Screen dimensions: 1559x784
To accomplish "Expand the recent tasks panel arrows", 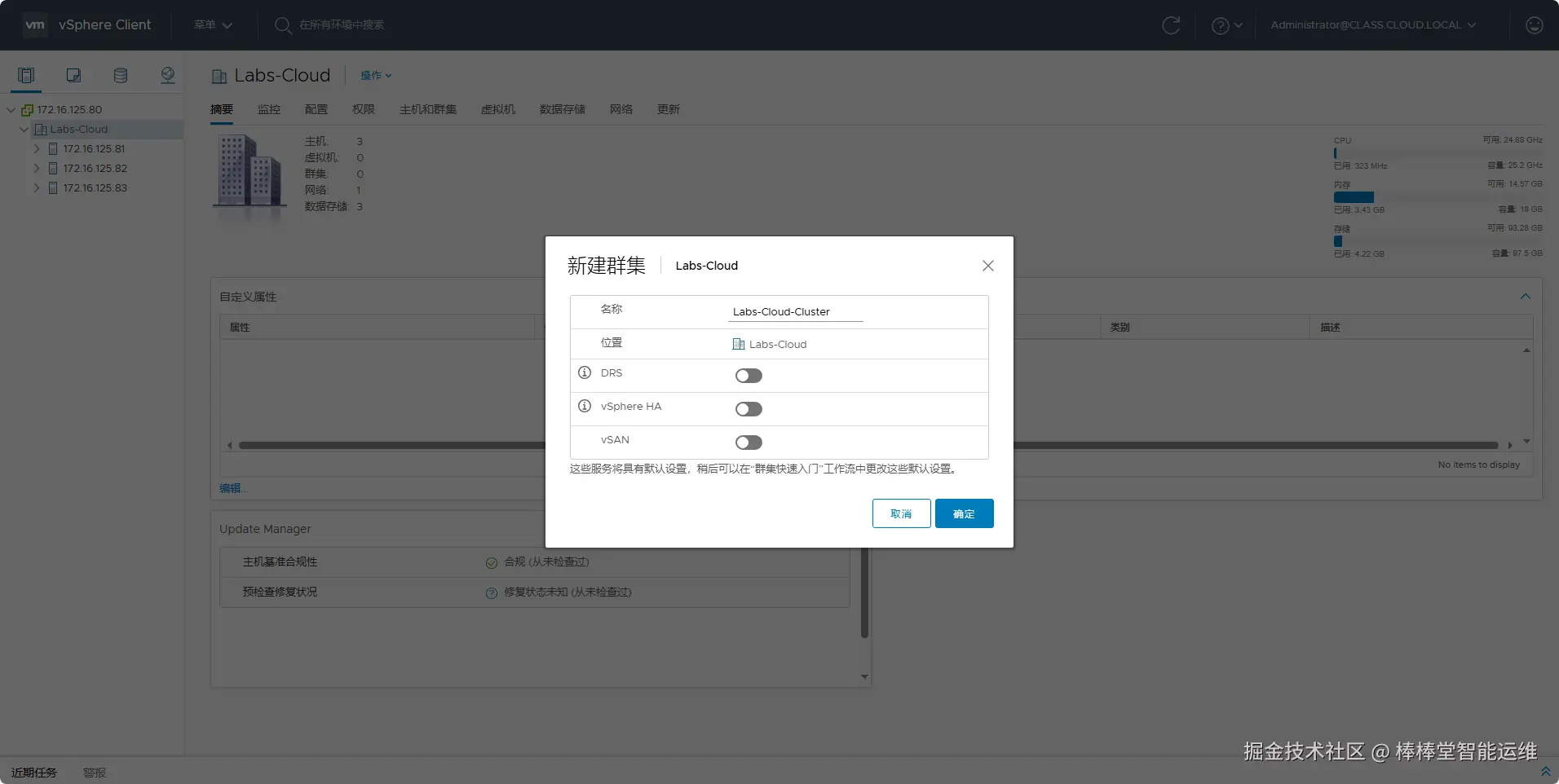I will (x=1545, y=771).
